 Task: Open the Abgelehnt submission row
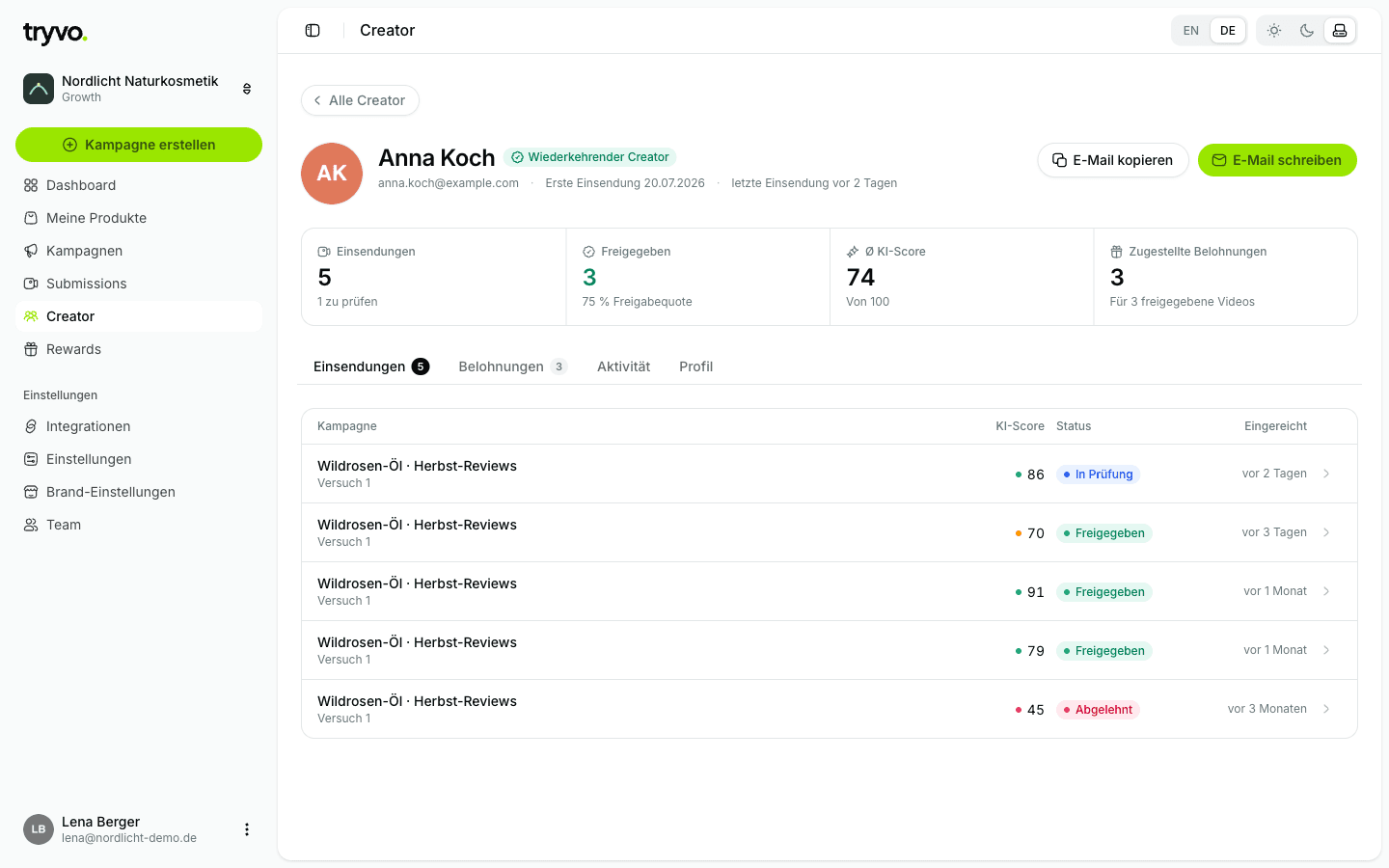click(x=830, y=709)
